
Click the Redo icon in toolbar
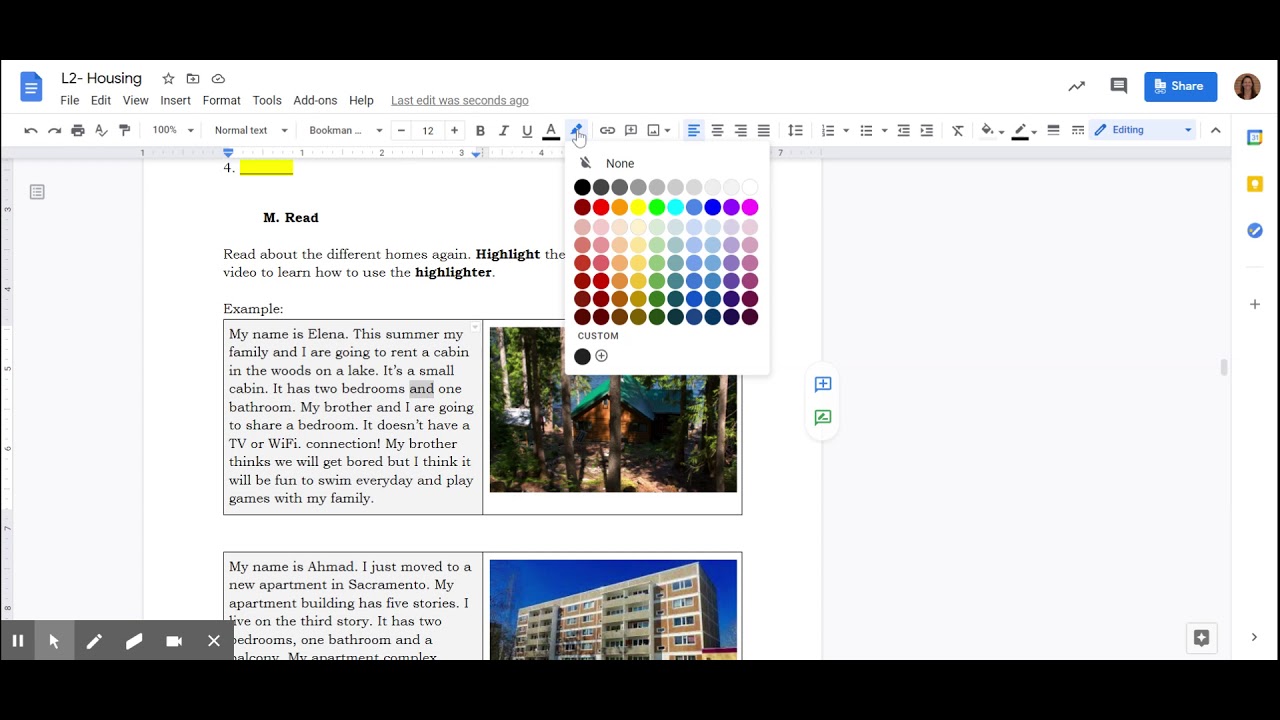tap(54, 130)
